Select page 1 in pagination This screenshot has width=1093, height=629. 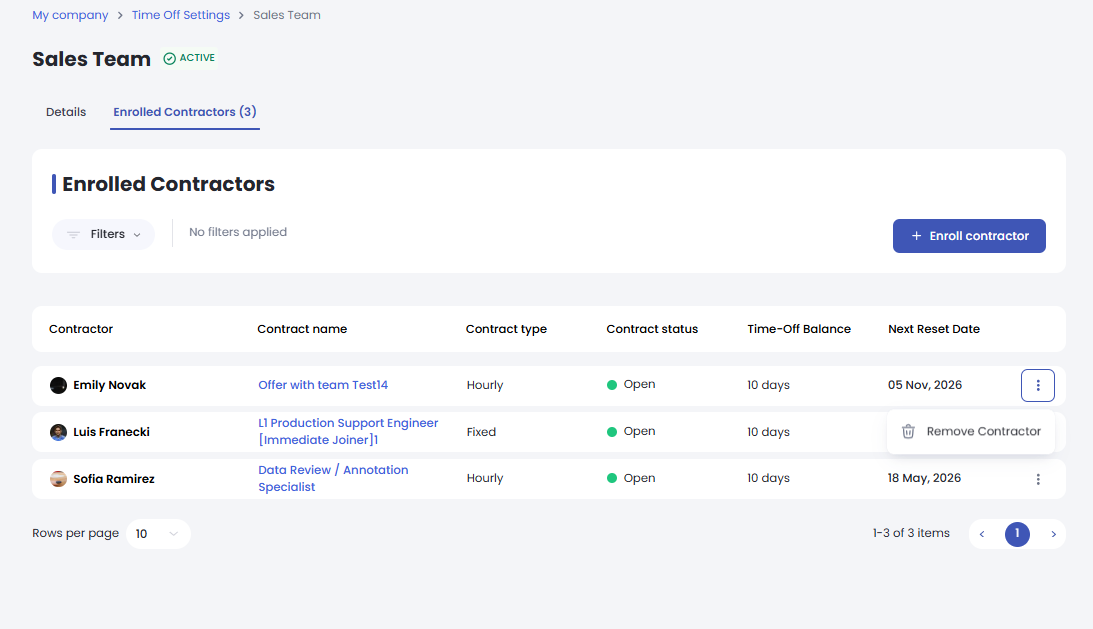[1017, 534]
